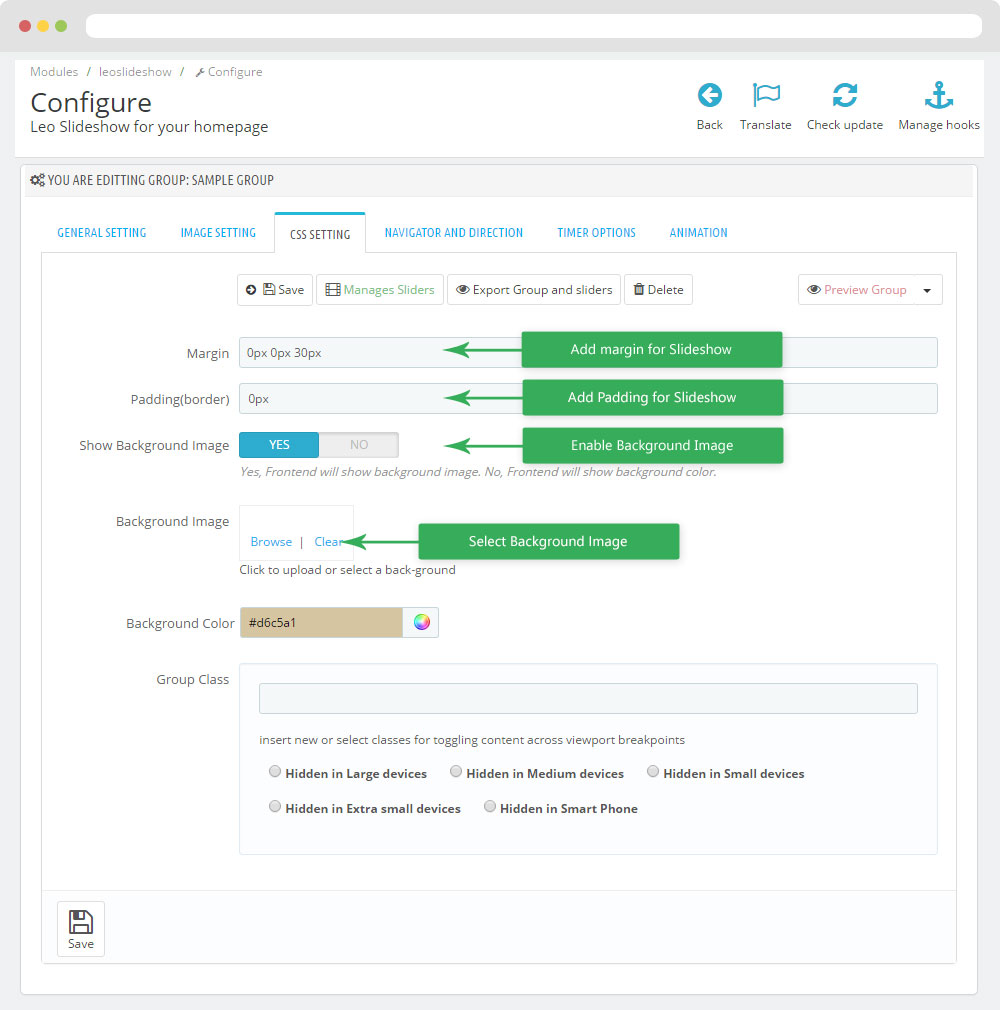Viewport: 1000px width, 1010px height.
Task: Click Export Group and sliders
Action: [x=534, y=290]
